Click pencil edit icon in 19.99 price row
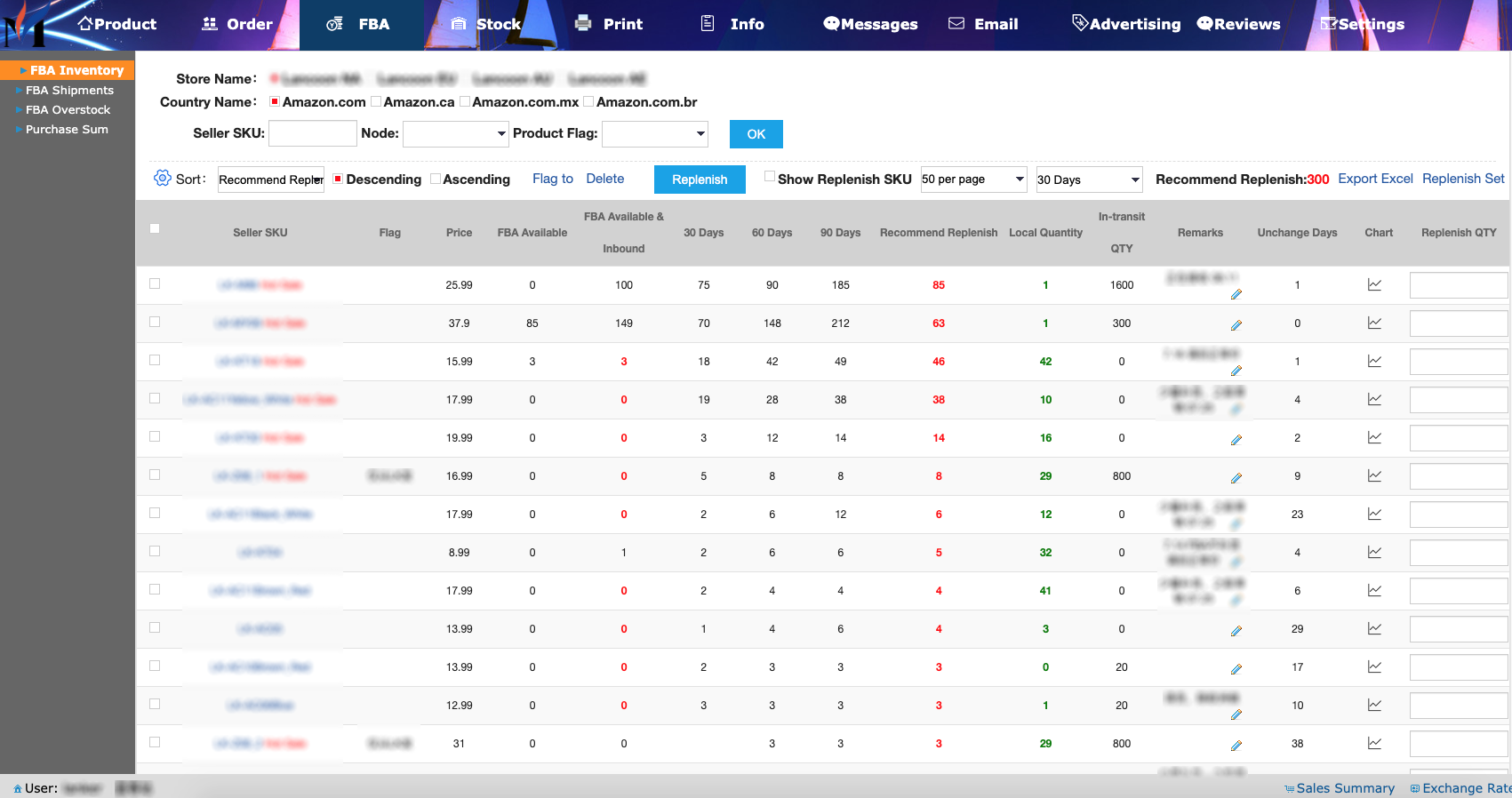 coord(1236,440)
